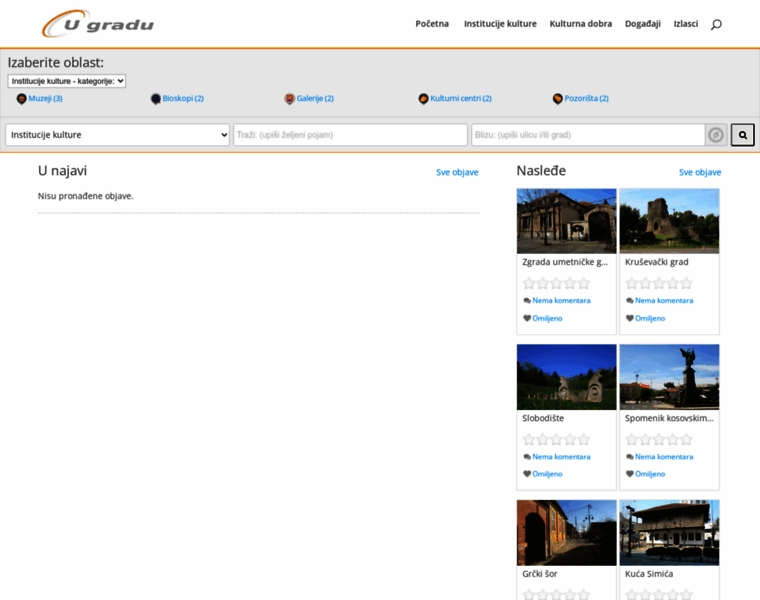Click the Galerije category pin icon

point(289,99)
